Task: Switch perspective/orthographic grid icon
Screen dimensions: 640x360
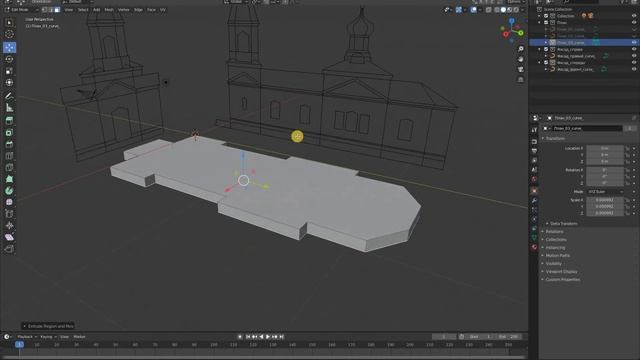Action: coord(521,80)
